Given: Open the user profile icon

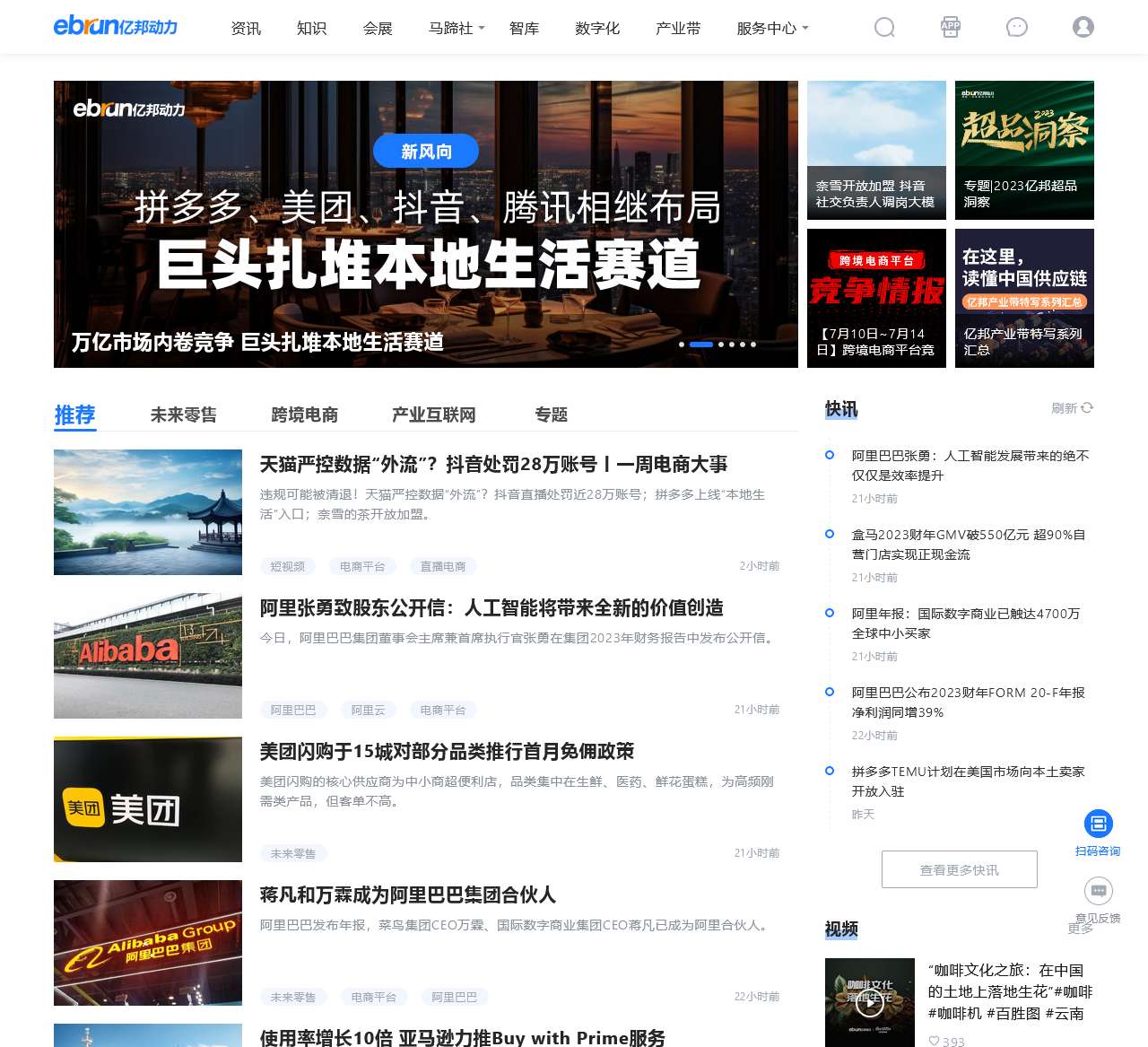Looking at the screenshot, I should click(1083, 28).
